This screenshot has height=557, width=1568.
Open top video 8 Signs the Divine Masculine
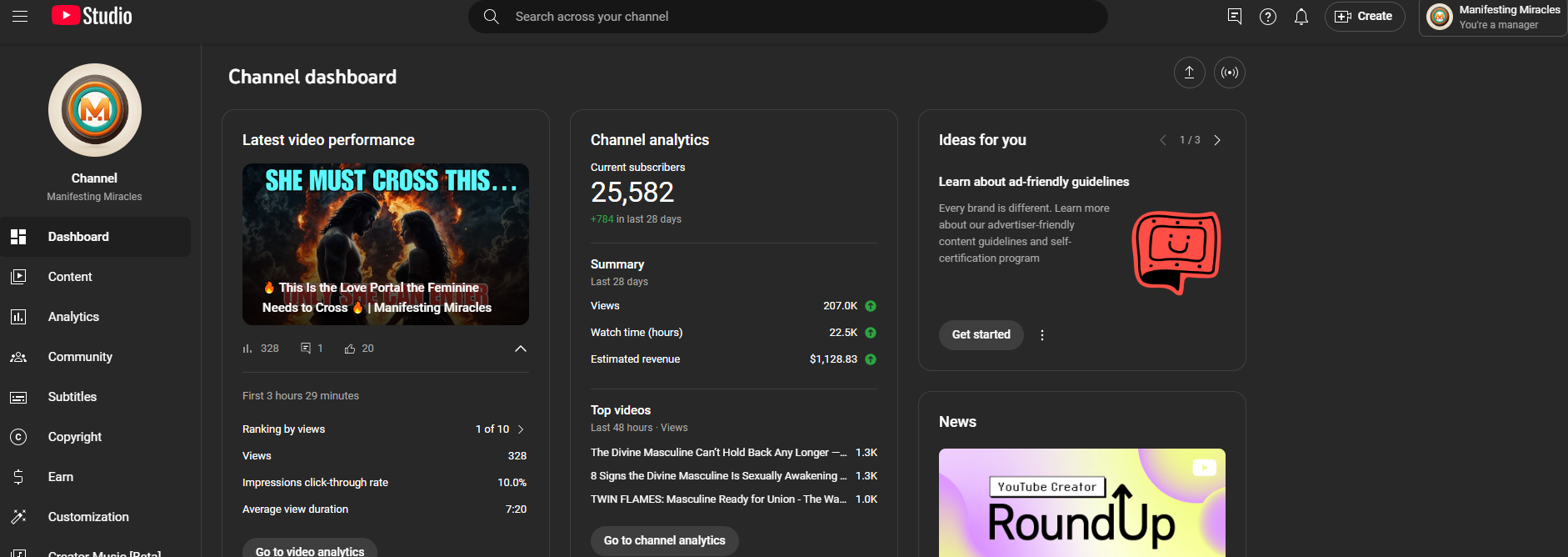point(718,476)
